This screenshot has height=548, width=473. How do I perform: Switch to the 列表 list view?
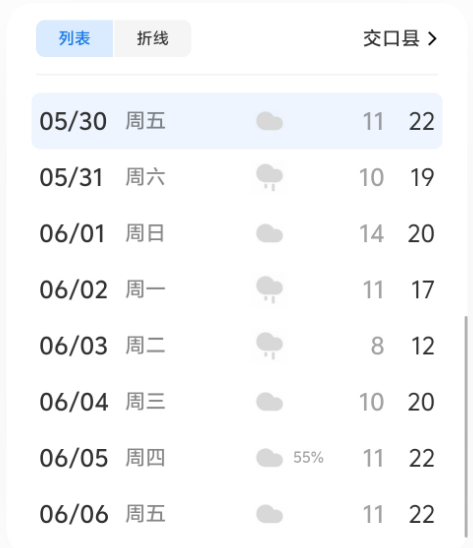[74, 38]
